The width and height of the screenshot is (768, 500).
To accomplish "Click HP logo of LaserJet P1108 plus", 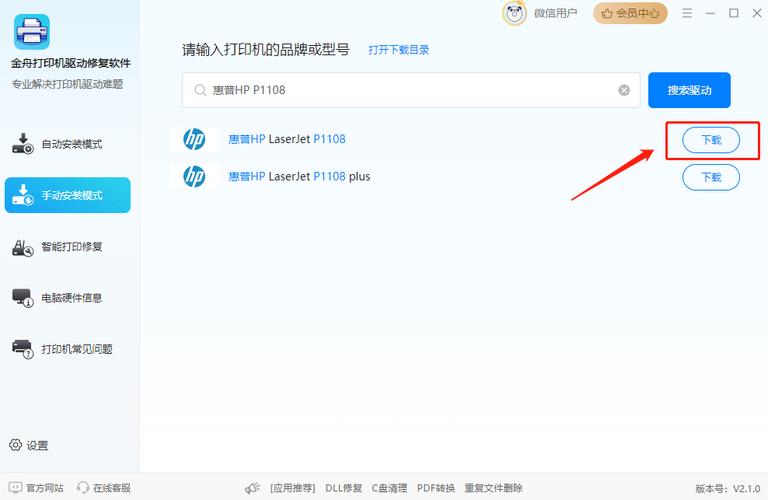I will coord(194,177).
